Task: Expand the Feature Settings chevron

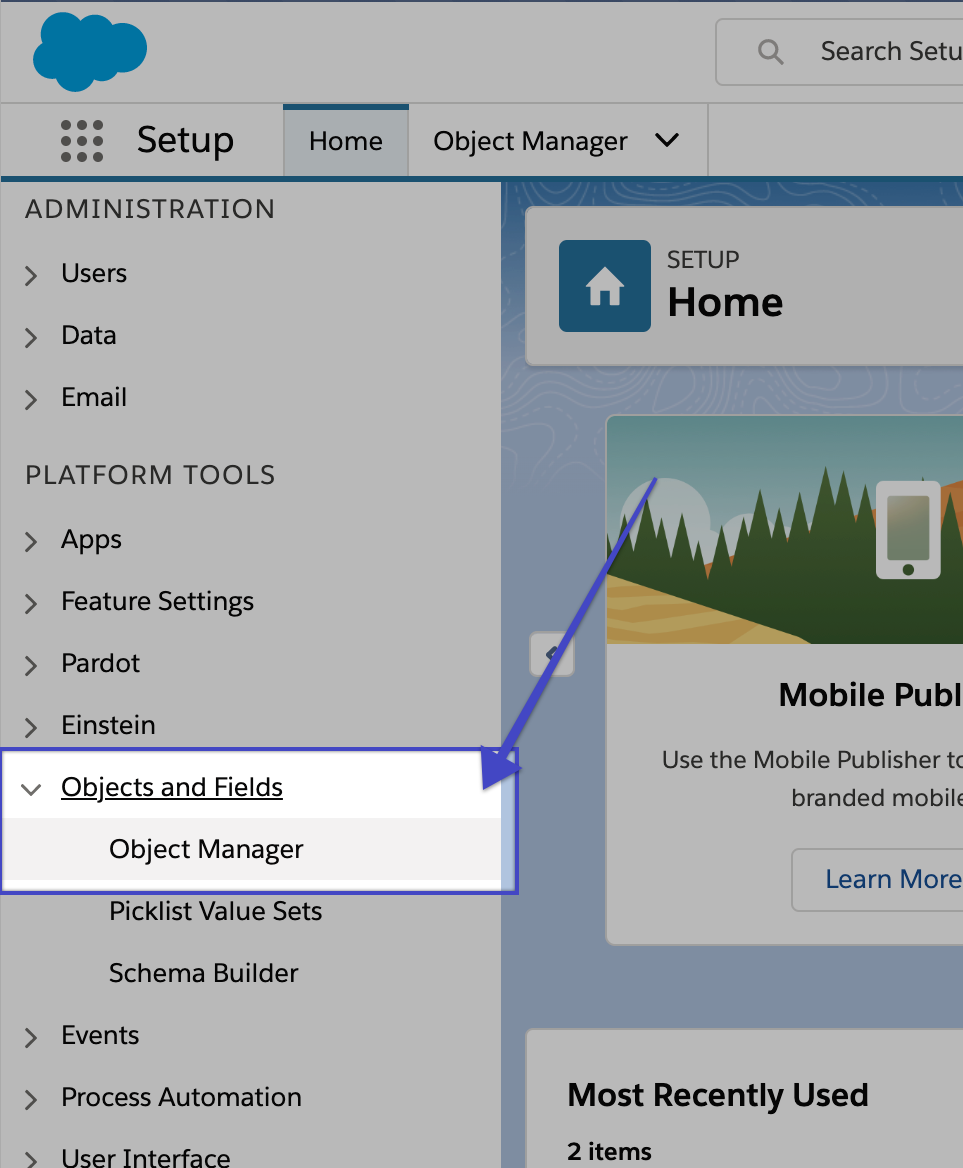Action: pyautogui.click(x=31, y=603)
